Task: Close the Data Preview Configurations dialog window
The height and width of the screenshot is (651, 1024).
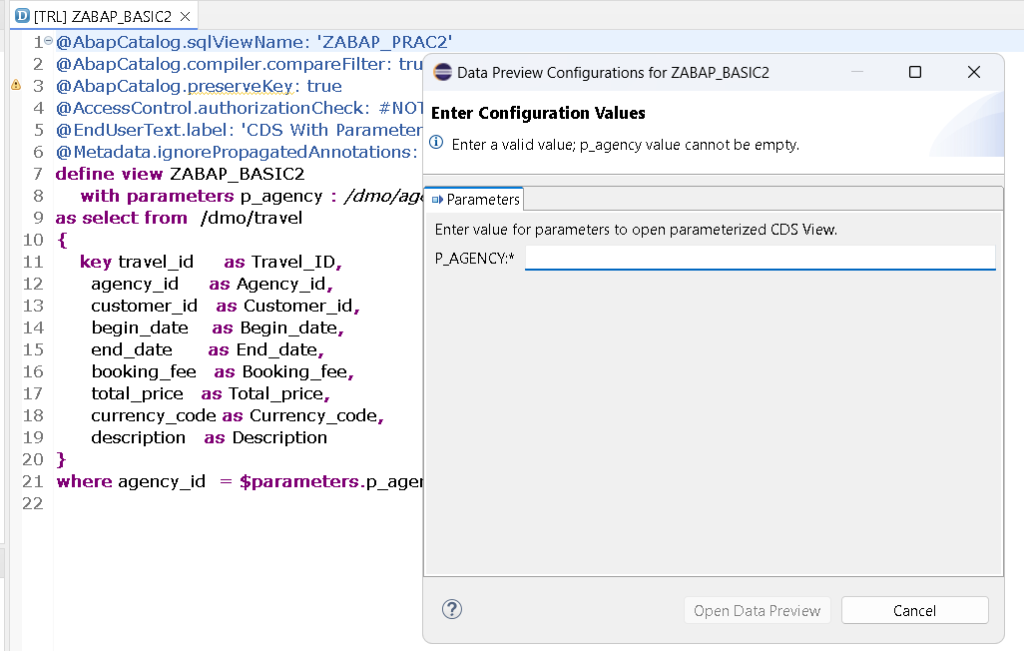Action: 974,73
